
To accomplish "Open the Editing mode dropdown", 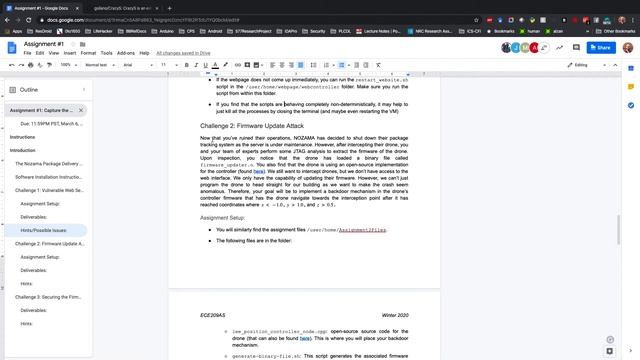I will coord(587,65).
